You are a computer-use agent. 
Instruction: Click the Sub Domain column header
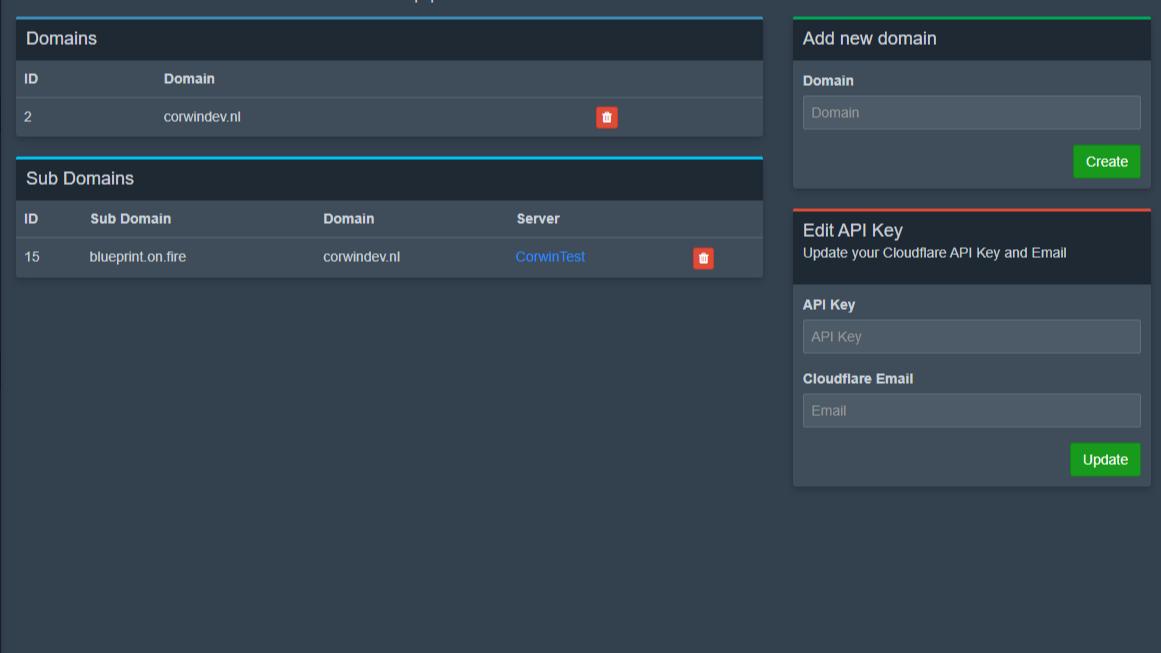click(130, 219)
